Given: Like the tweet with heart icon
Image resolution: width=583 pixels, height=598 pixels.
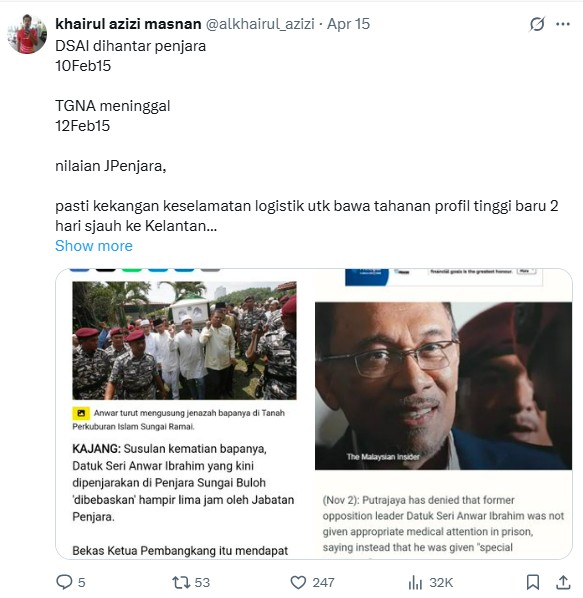Looking at the screenshot, I should 298,583.
